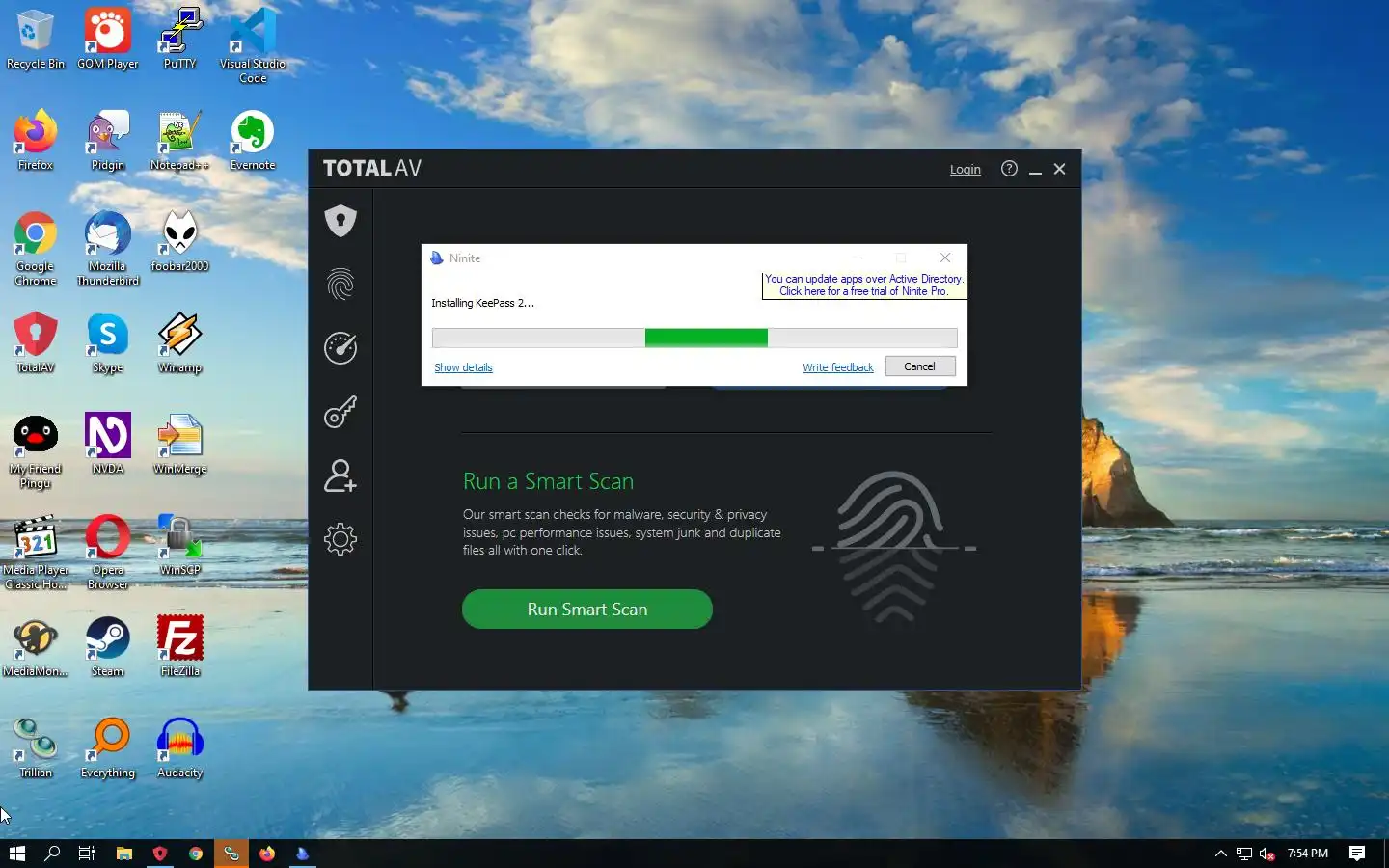Cancel the Ninite installation

coord(920,366)
